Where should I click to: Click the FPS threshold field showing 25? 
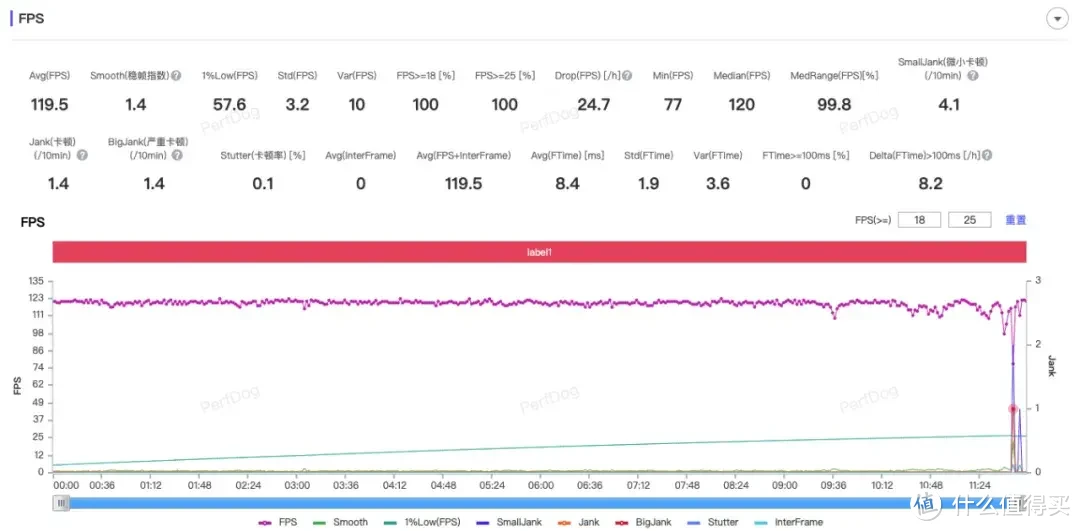coord(969,220)
